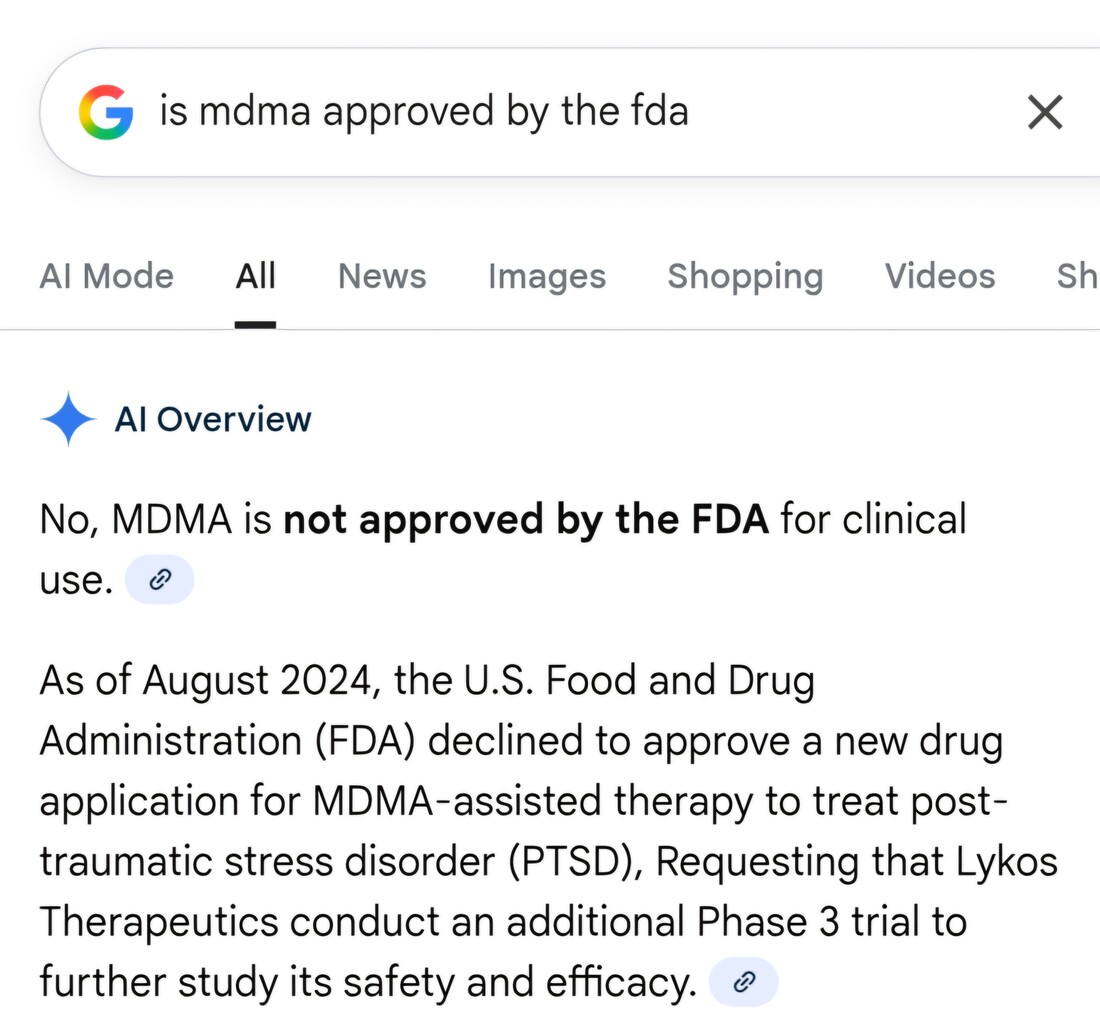Click the "Lykos" name in the overview

pos(1008,861)
